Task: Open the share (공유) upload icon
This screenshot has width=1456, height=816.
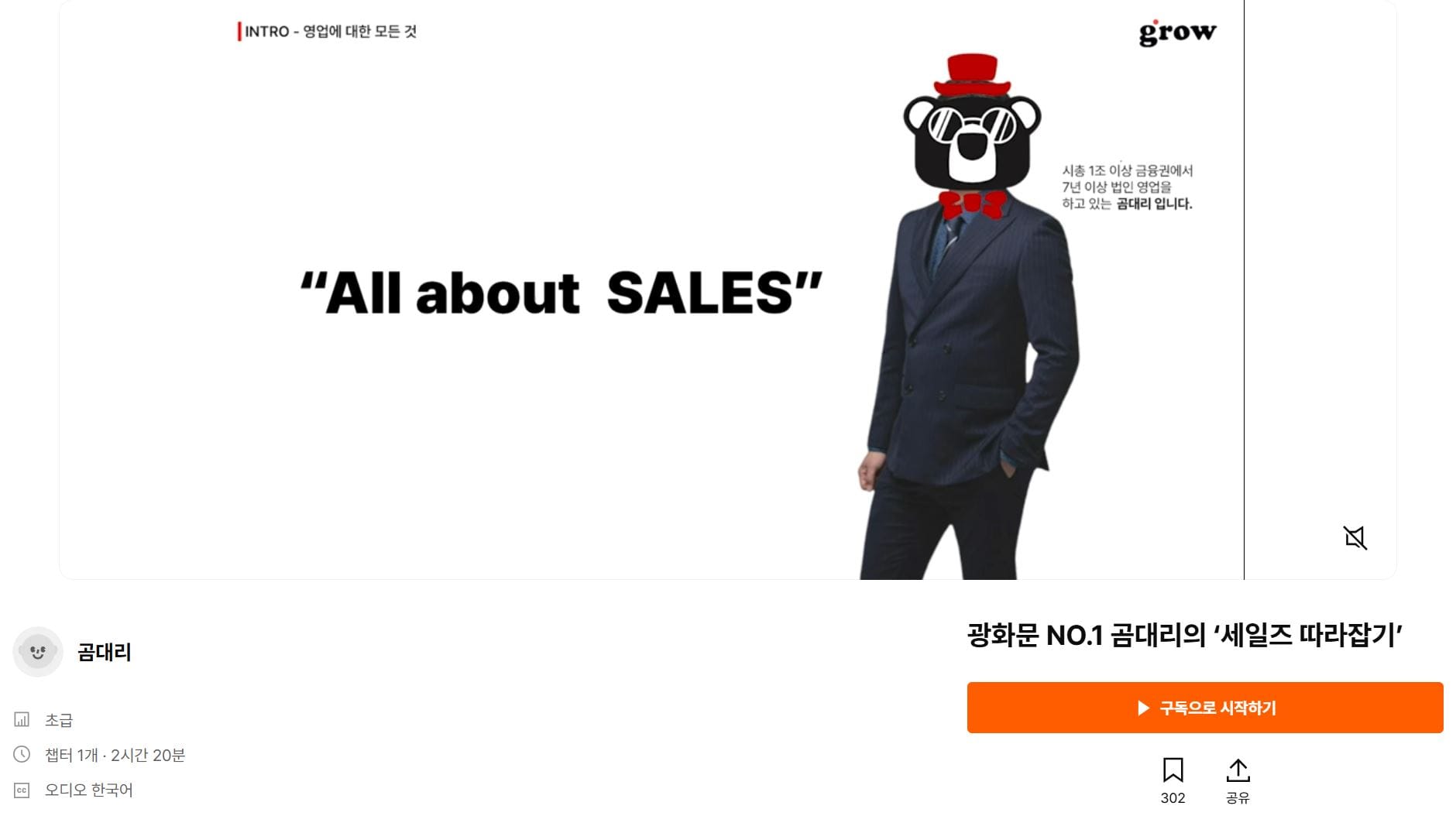Action: click(x=1238, y=770)
